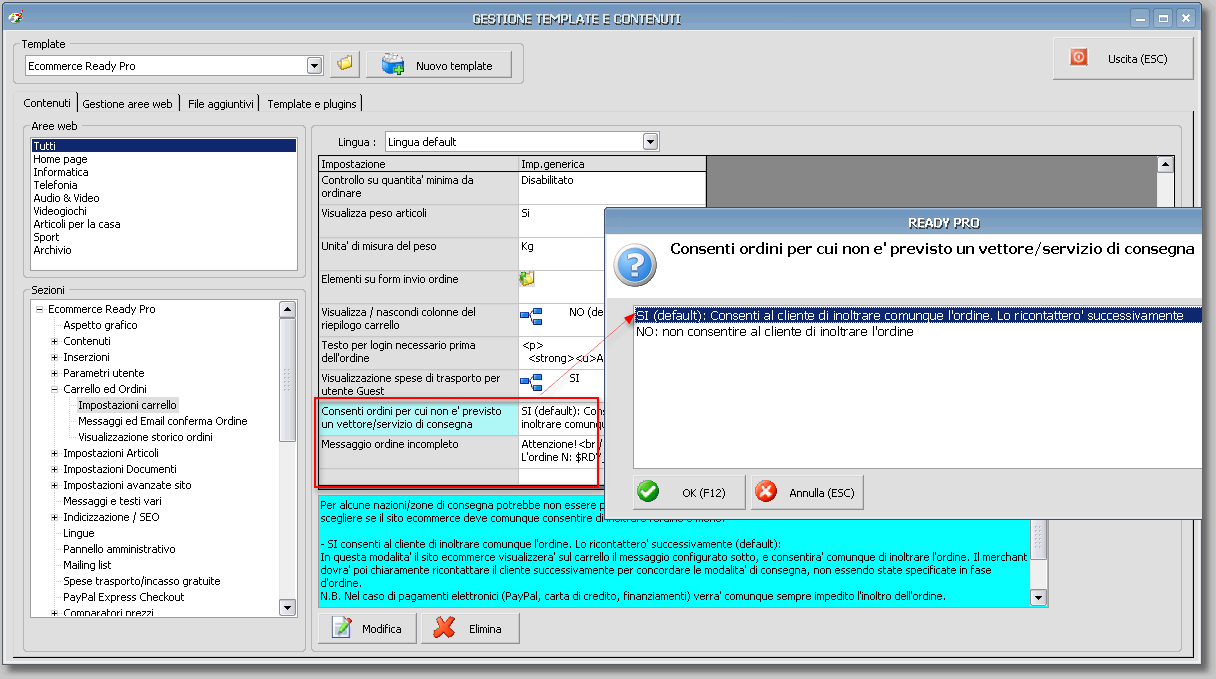Click the app icon in the title bar
The width and height of the screenshot is (1216, 679).
click(16, 17)
